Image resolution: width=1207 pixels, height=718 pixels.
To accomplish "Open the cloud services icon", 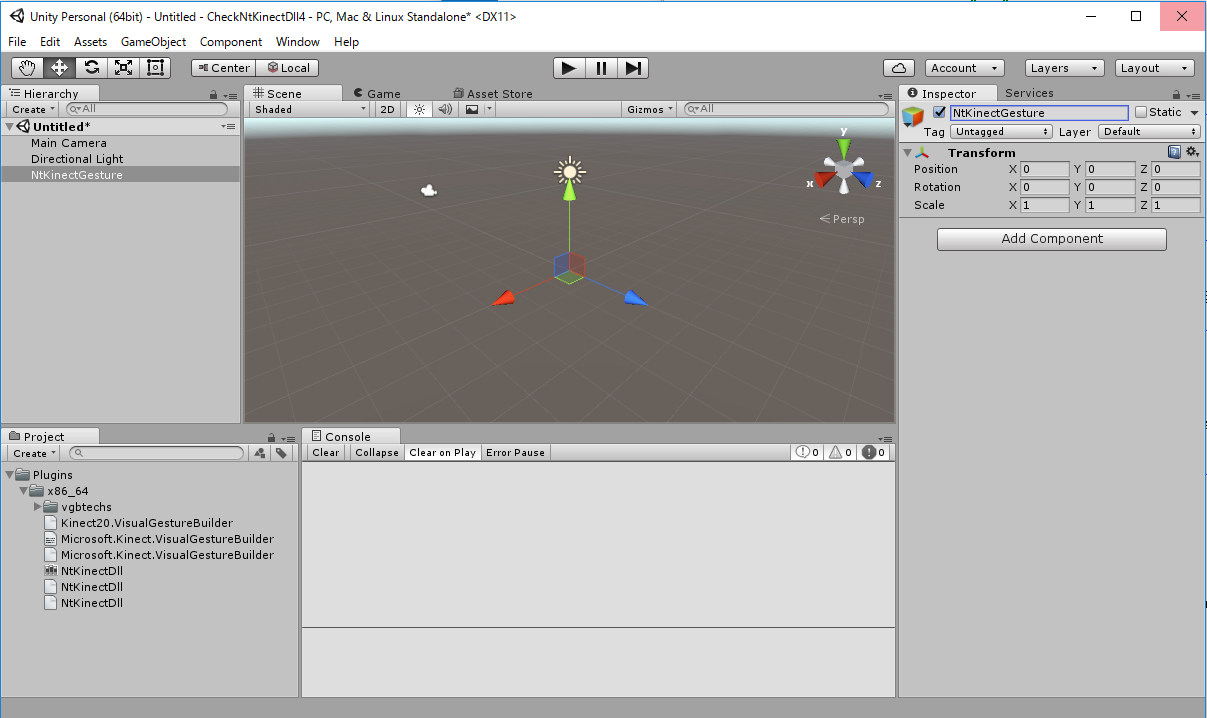I will [899, 68].
